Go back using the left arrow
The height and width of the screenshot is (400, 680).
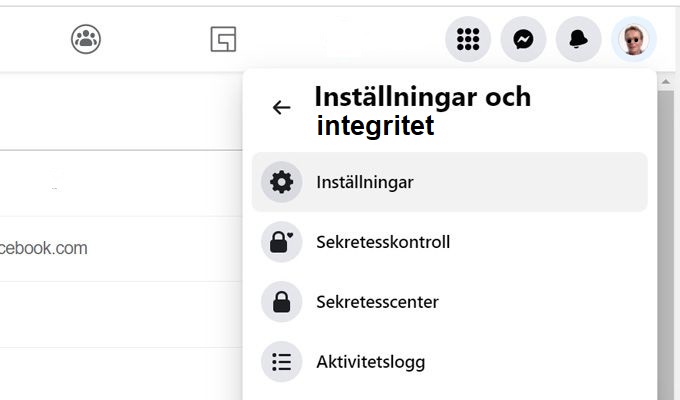pos(281,107)
